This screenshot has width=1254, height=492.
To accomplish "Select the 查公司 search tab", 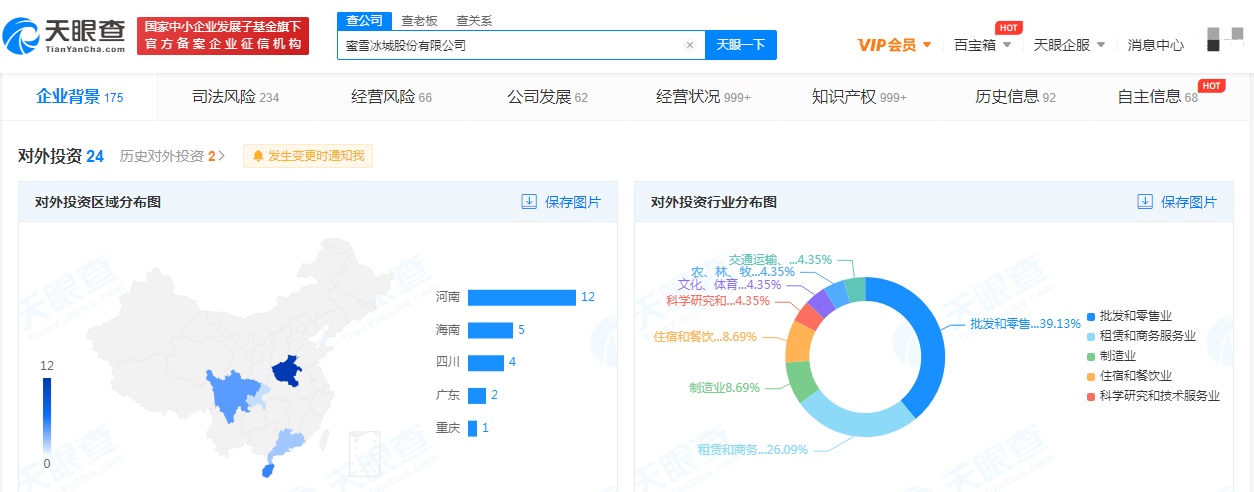I will [364, 21].
